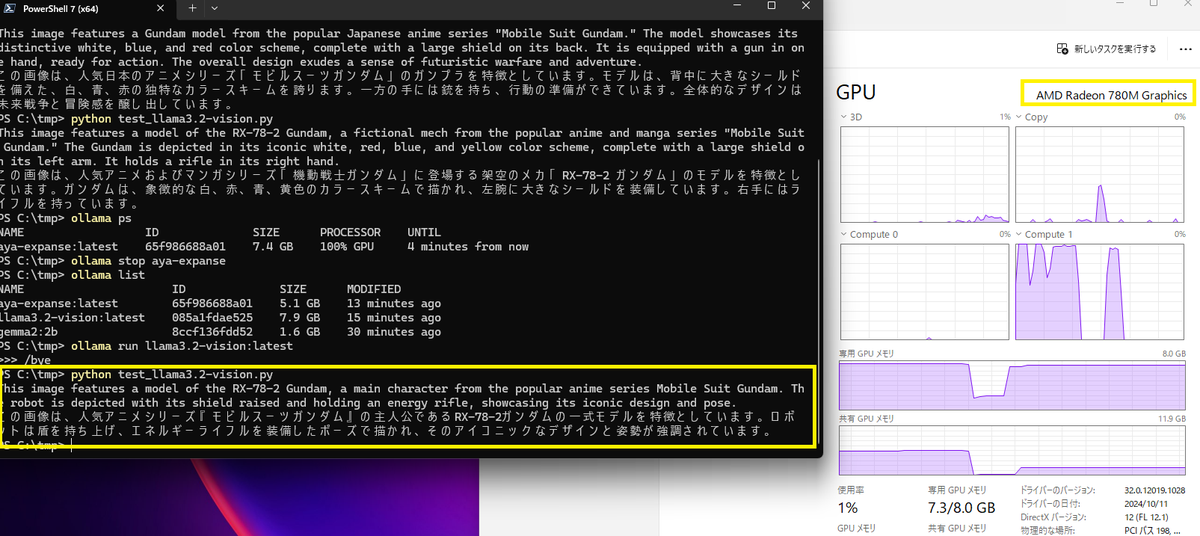
Task: Click the Compute 0 utilization graph
Action: pyautogui.click(x=926, y=291)
